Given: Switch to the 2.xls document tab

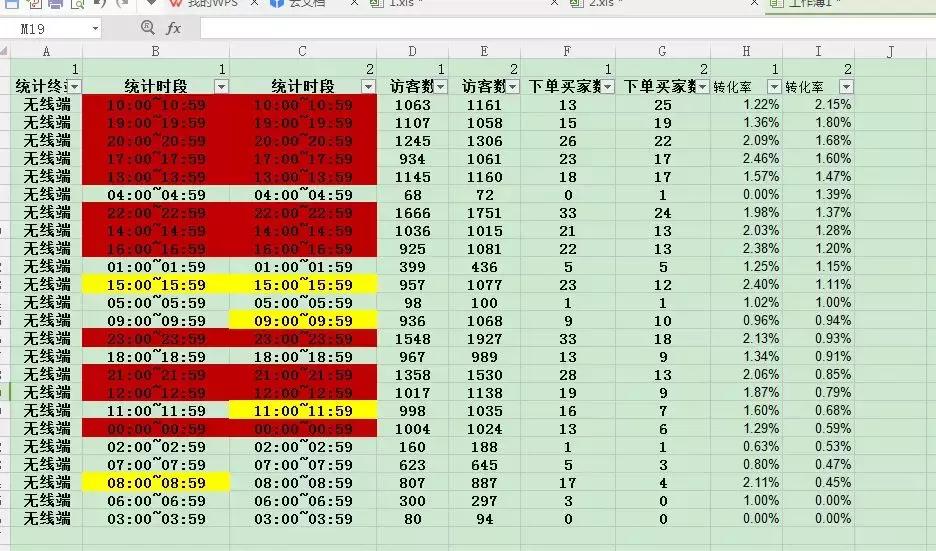Looking at the screenshot, I should click(603, 4).
